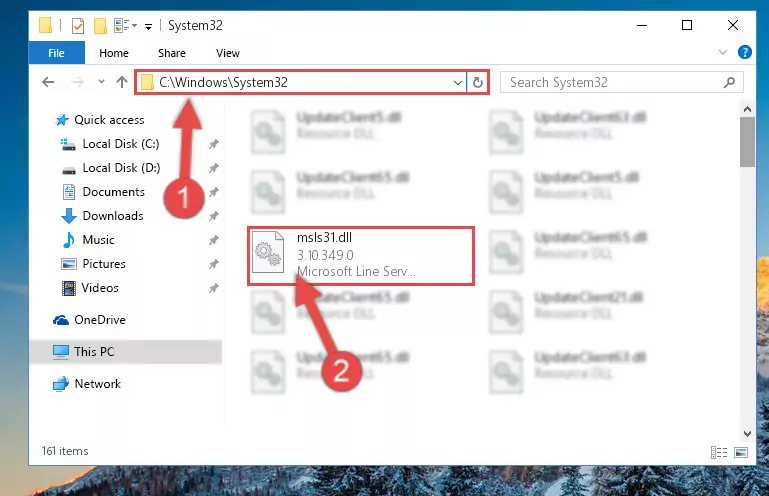Click the msls31.dll file icon

[268, 252]
